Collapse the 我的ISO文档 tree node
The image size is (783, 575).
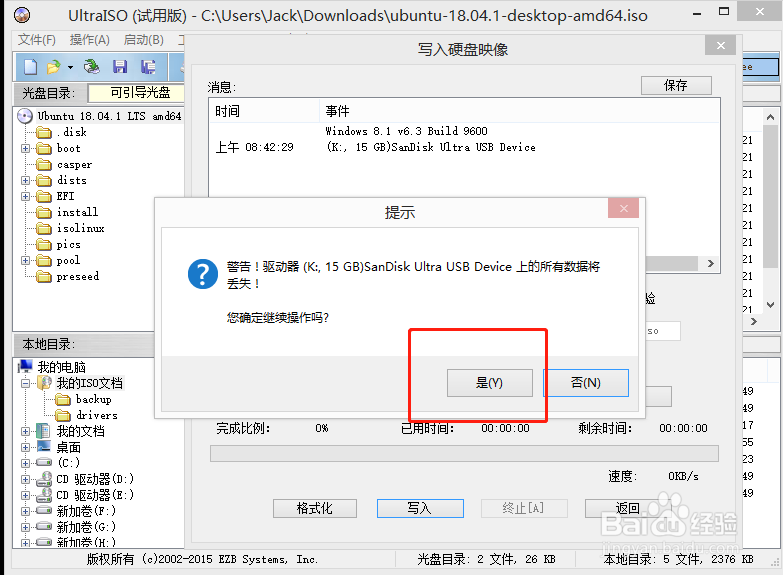tap(25, 384)
